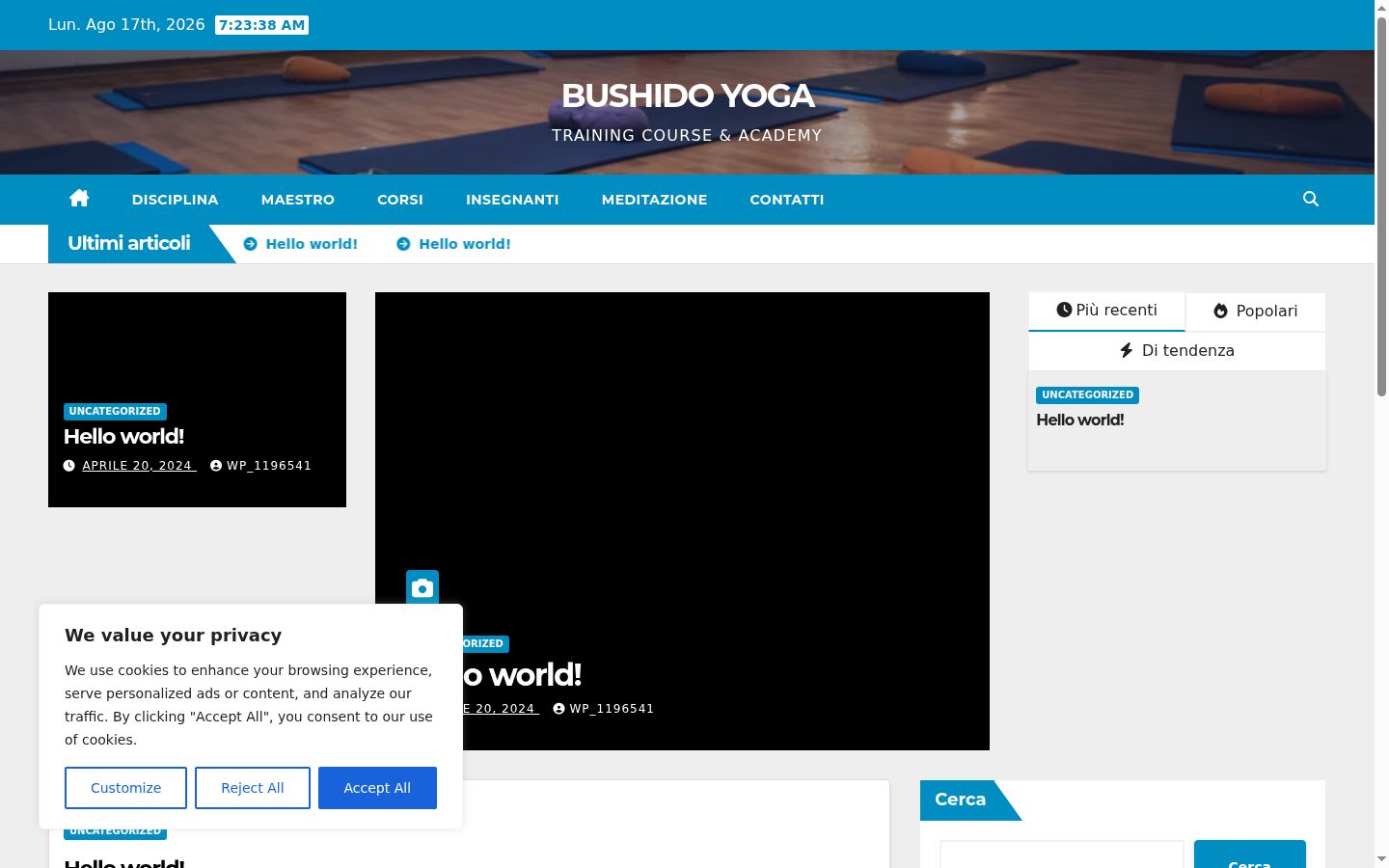Switch to the Popolari tab

(x=1255, y=312)
